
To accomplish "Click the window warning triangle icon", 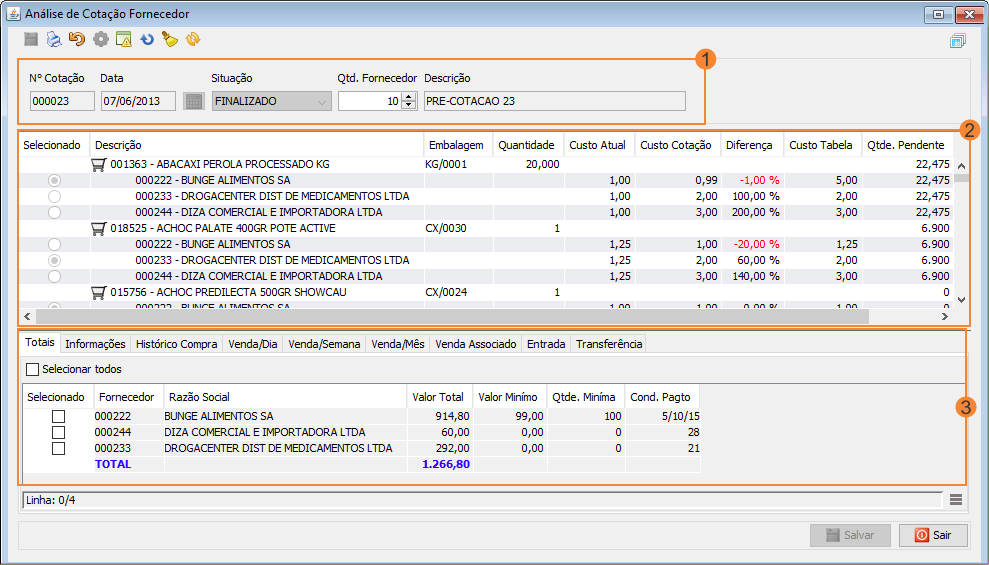I will pos(124,39).
